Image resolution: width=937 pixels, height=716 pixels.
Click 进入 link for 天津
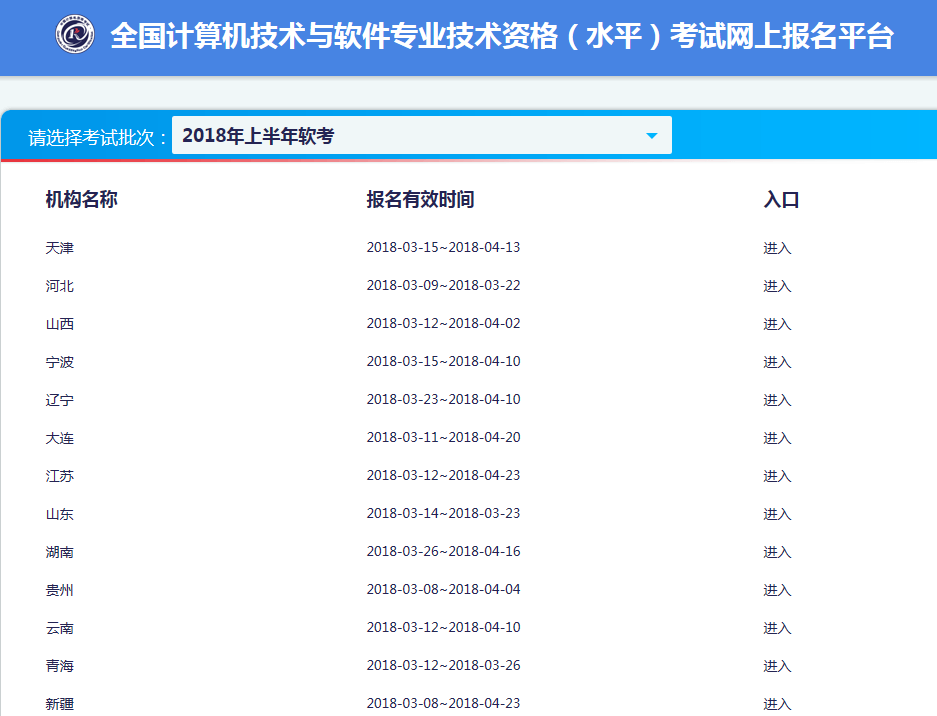777,248
